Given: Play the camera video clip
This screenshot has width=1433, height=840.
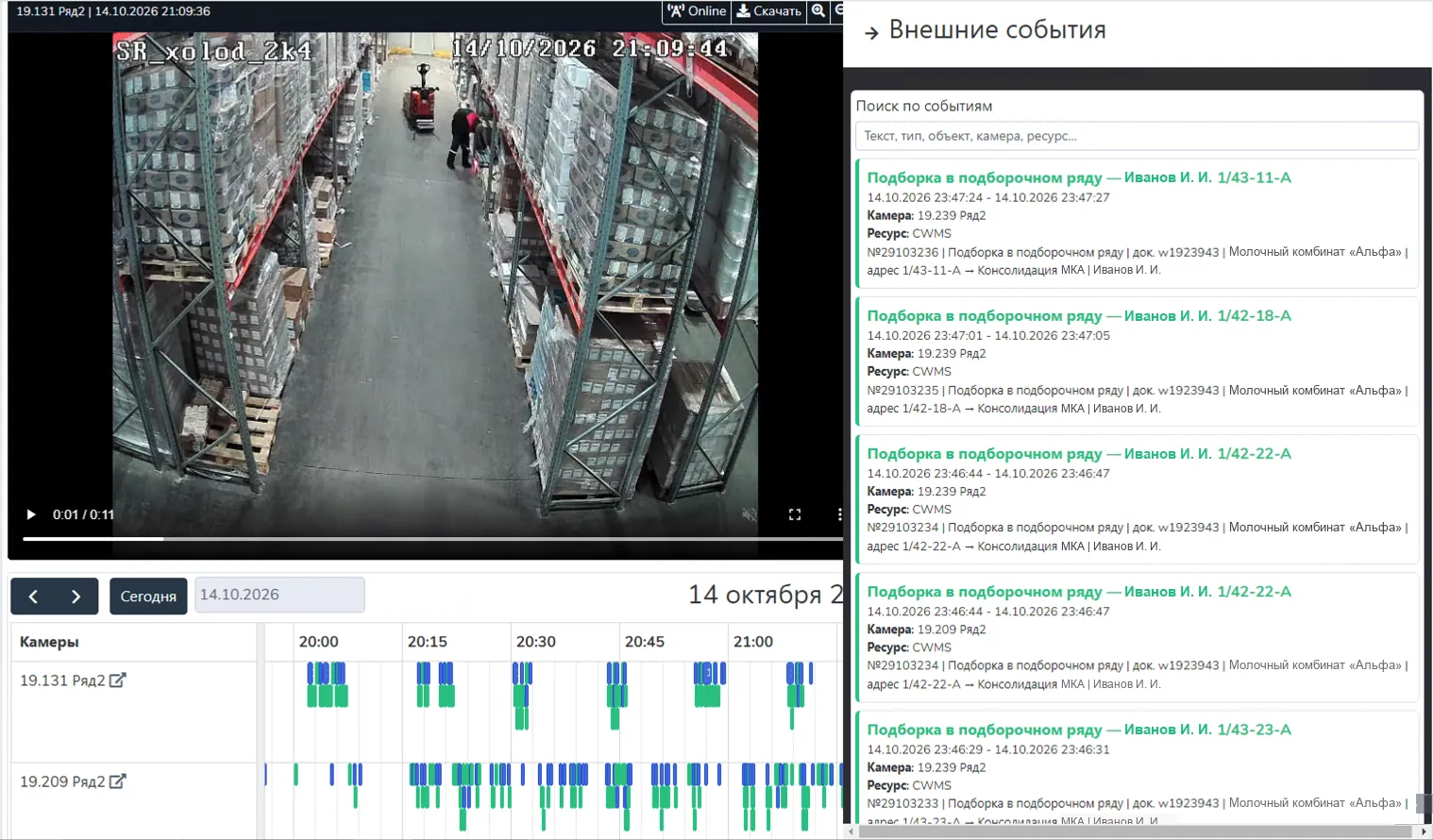Looking at the screenshot, I should coord(31,514).
